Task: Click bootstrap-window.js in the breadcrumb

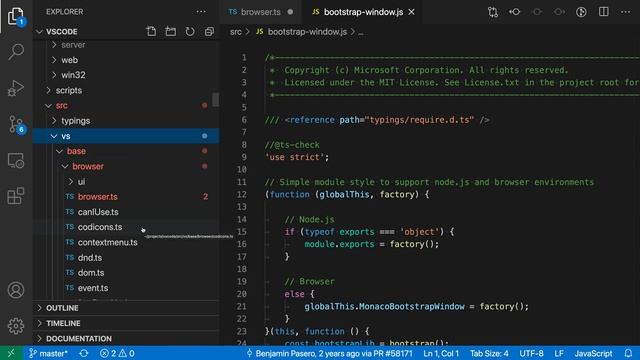Action: tap(307, 31)
